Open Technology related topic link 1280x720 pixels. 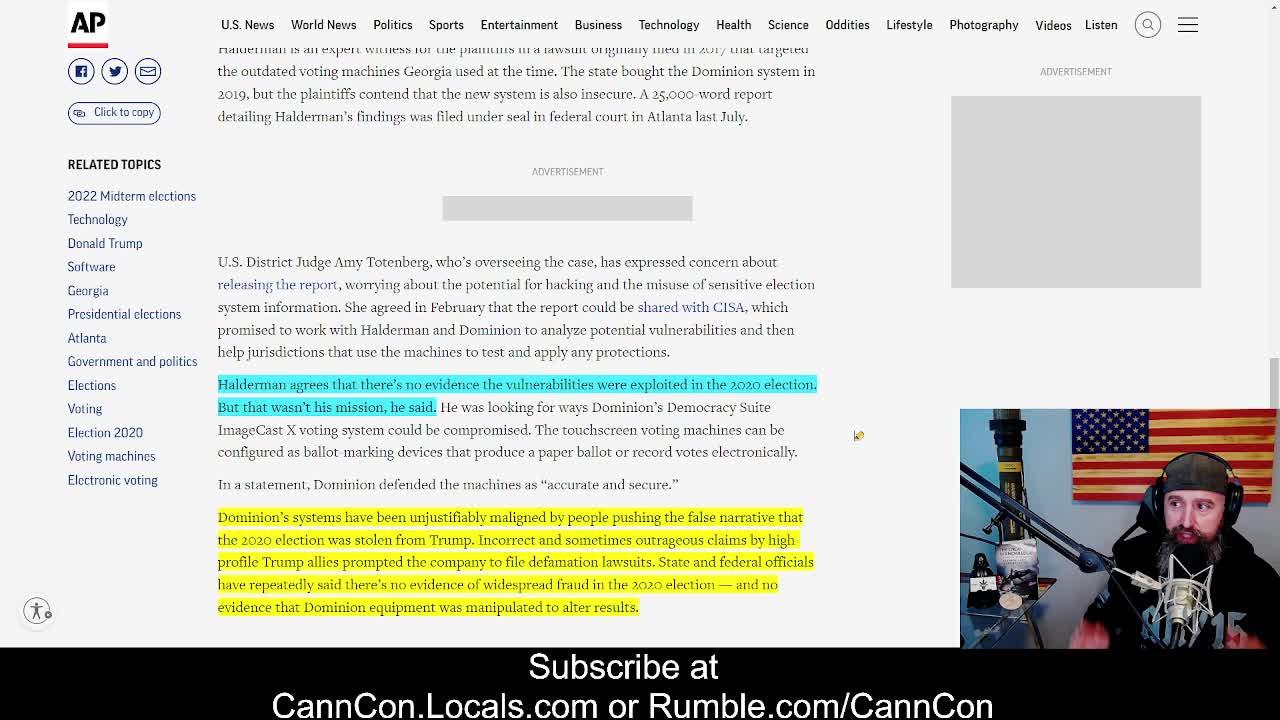click(97, 220)
